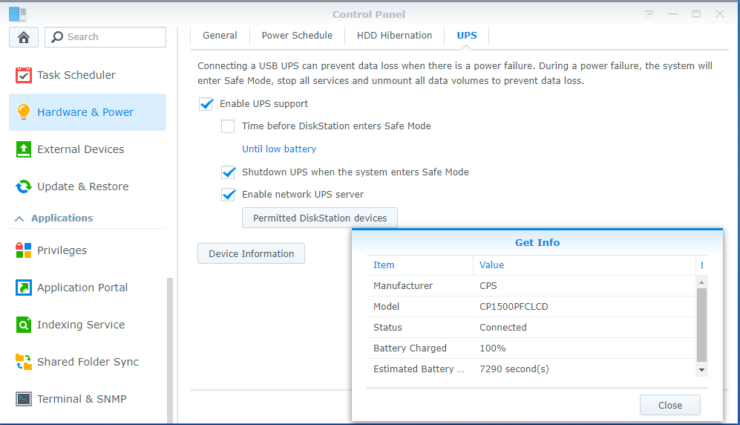This screenshot has height=425, width=740.
Task: Open Update & Restore section
Action: pyautogui.click(x=82, y=186)
